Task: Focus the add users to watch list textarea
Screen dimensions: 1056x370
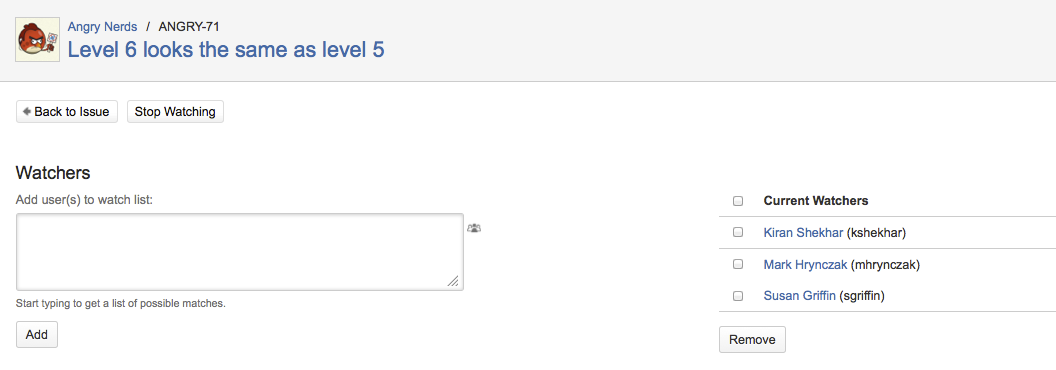Action: point(240,252)
